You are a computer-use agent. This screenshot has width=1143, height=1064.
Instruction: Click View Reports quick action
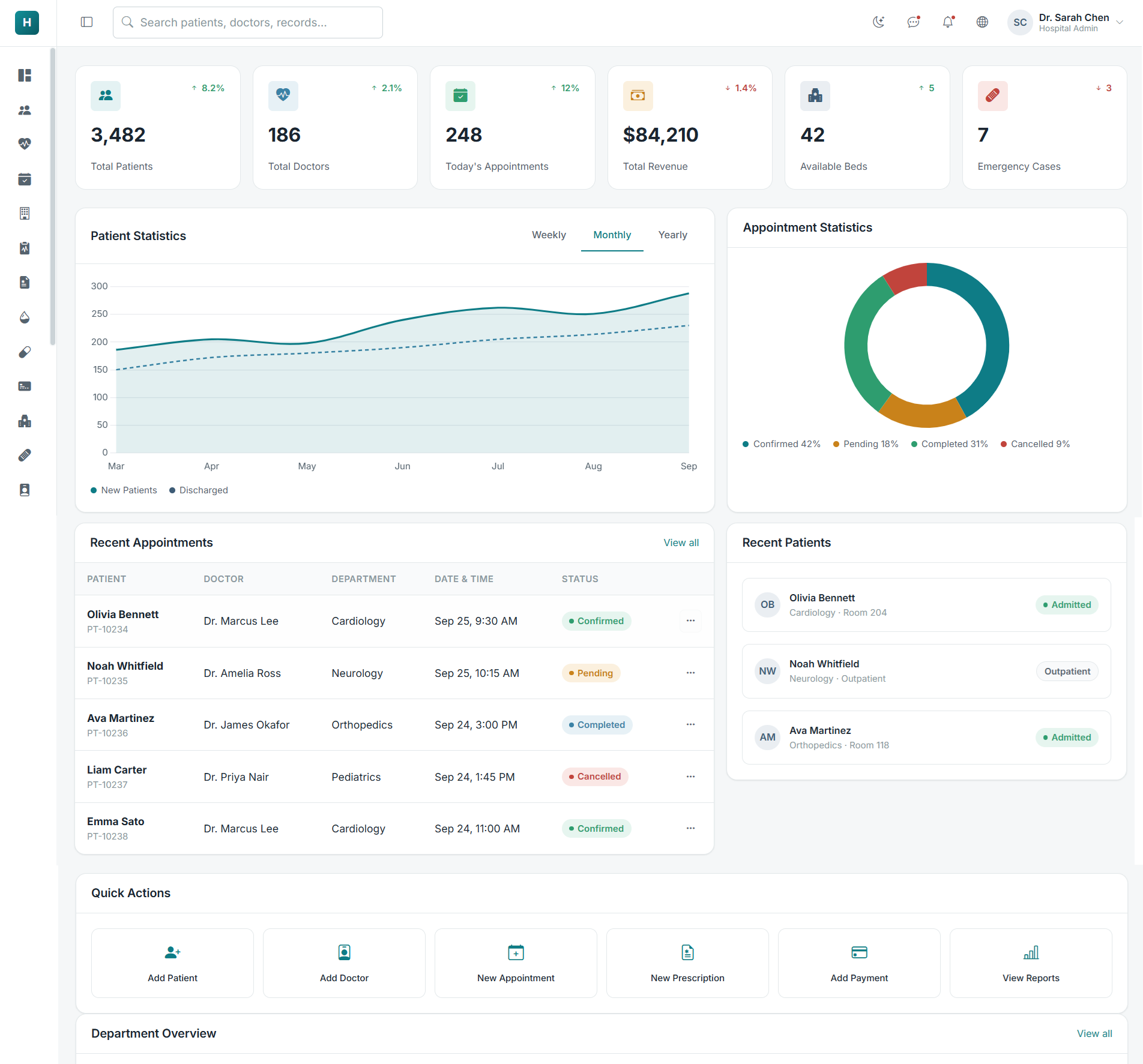pos(1031,963)
